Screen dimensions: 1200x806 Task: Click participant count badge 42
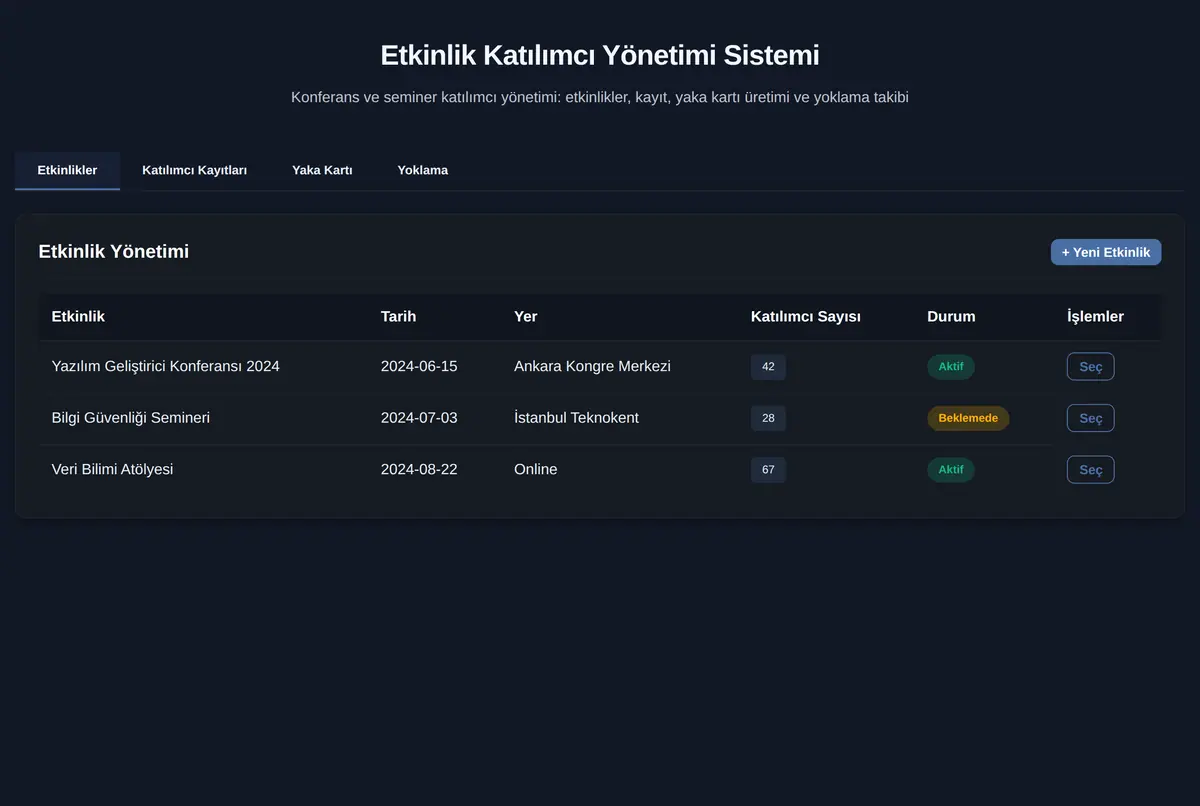[768, 367]
